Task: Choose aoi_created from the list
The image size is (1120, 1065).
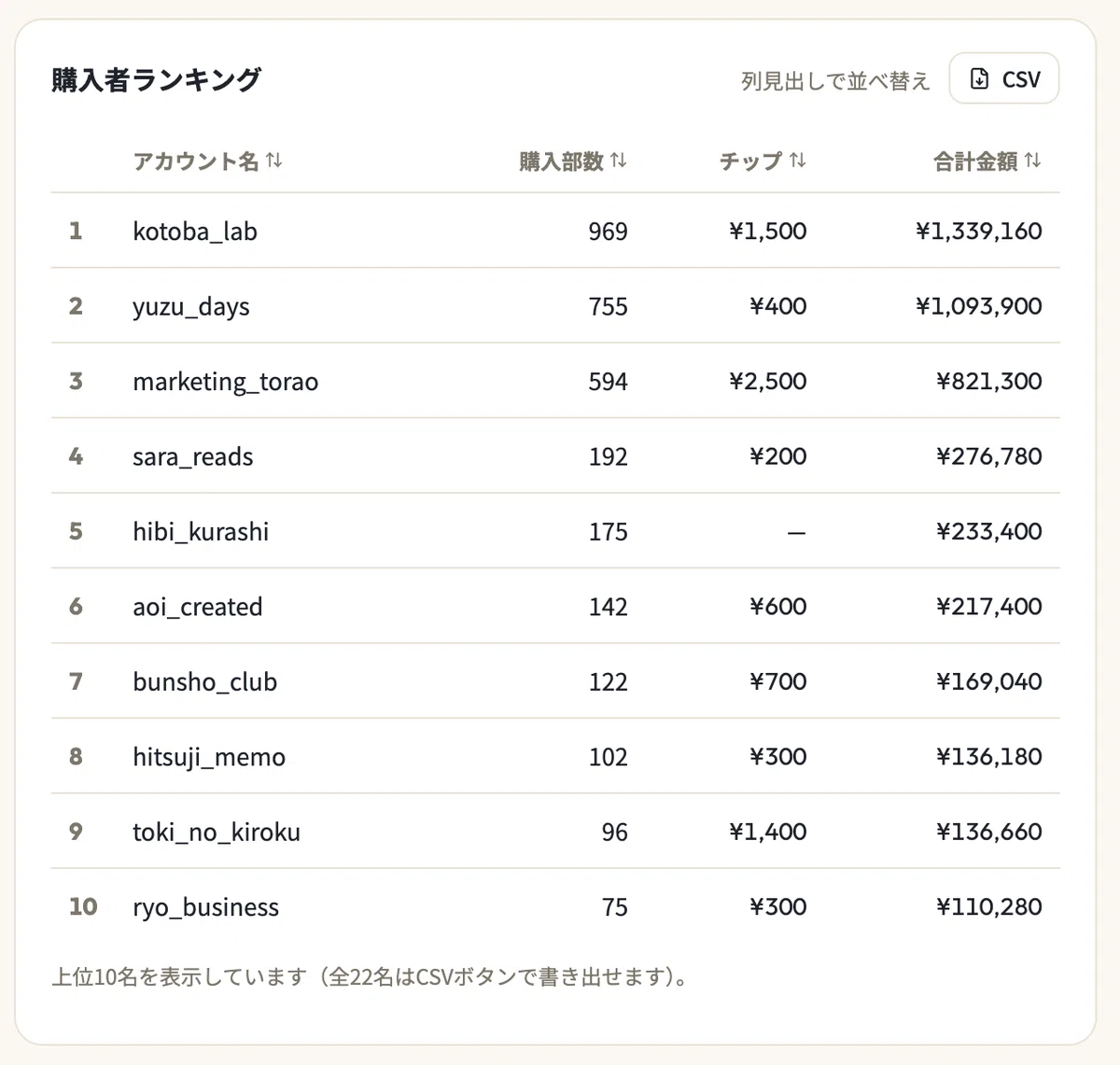Action: tap(198, 607)
